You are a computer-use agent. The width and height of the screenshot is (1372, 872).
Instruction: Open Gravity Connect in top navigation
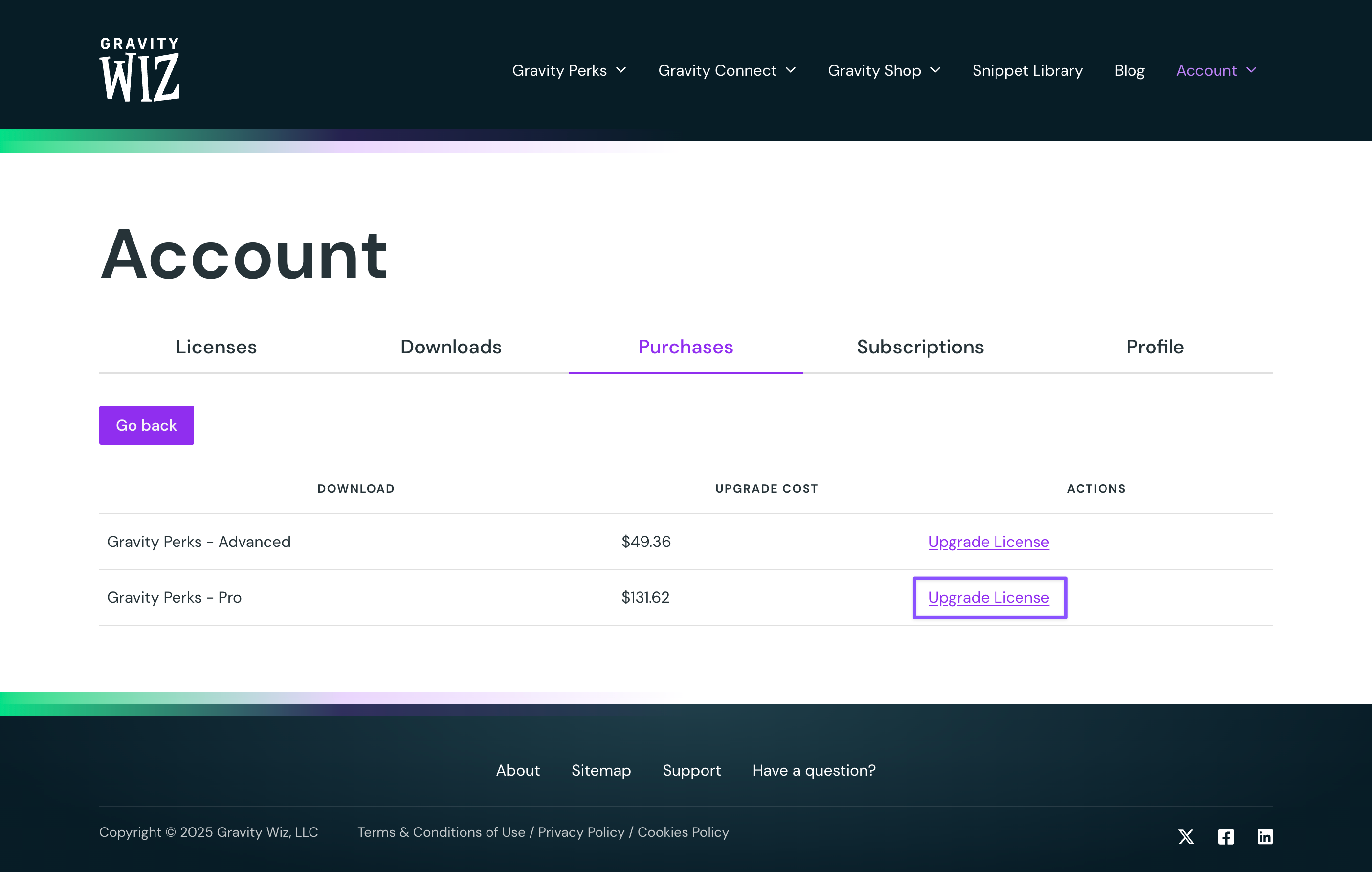[x=717, y=70]
